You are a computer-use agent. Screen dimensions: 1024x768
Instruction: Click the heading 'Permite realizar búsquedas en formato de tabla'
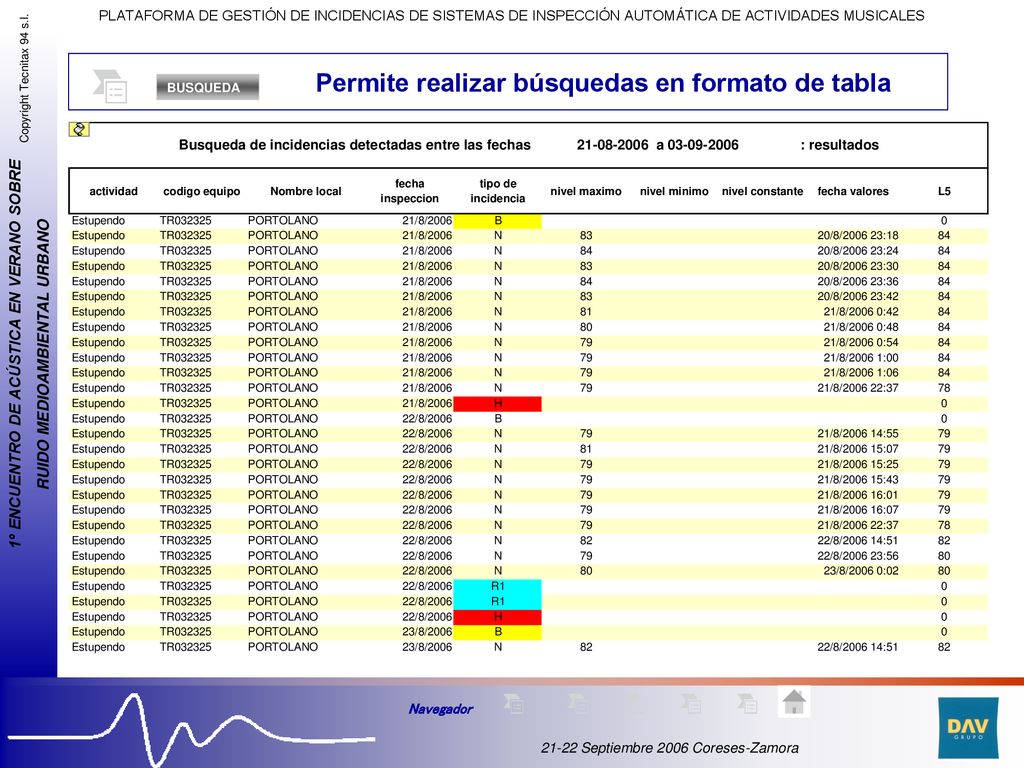603,83
